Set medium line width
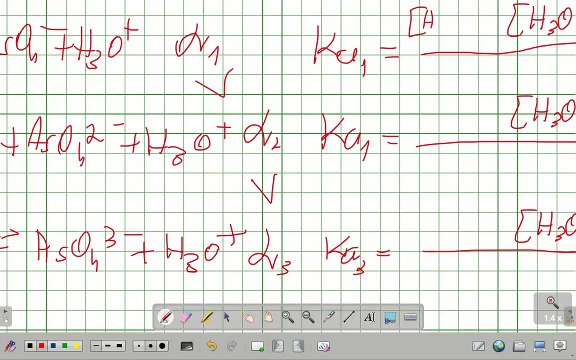 [108, 346]
